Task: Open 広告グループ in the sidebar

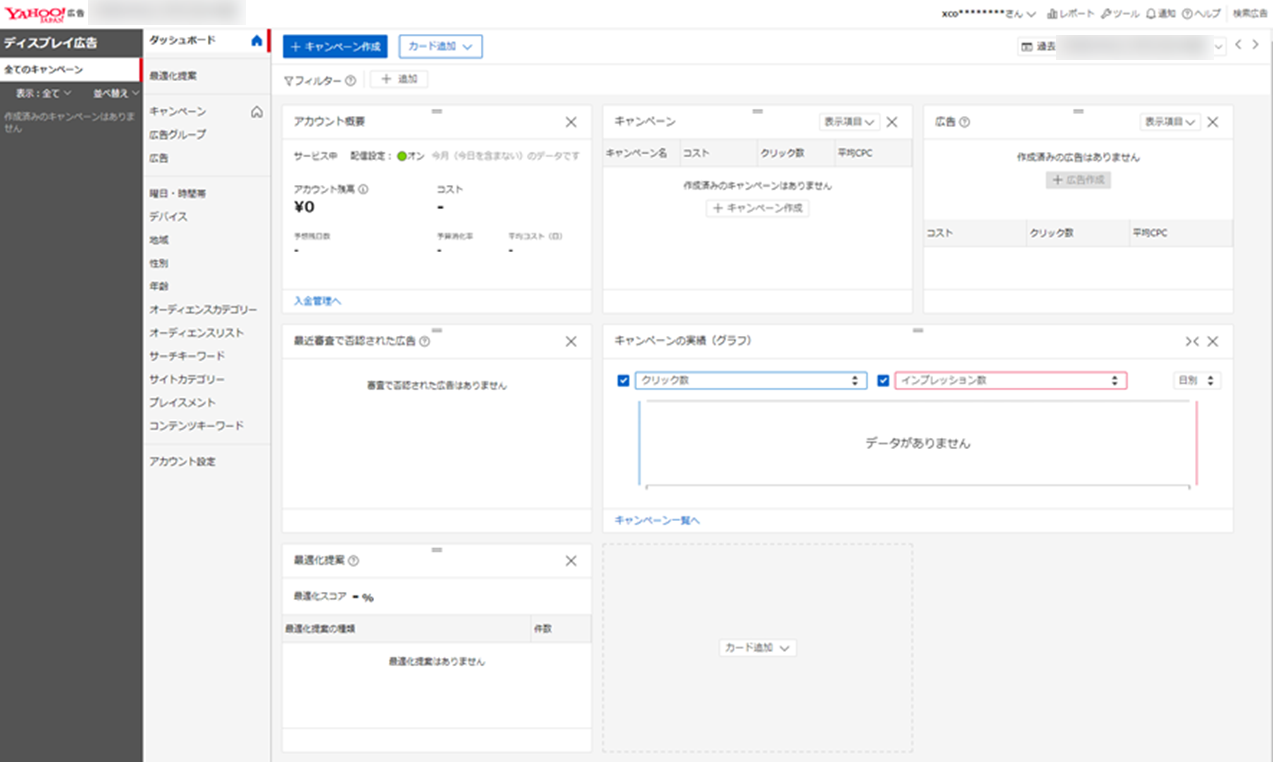Action: [x=177, y=134]
